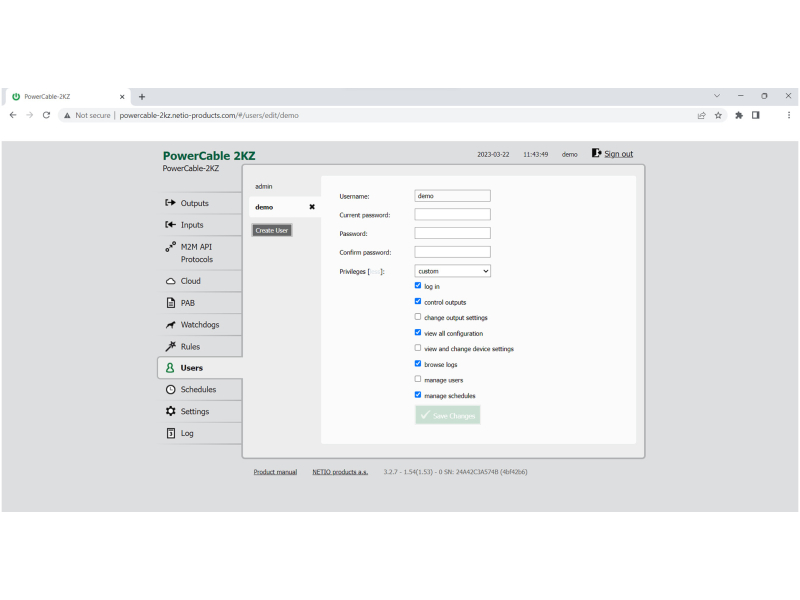800x600 pixels.
Task: Enable view and change device settings
Action: pyautogui.click(x=418, y=348)
